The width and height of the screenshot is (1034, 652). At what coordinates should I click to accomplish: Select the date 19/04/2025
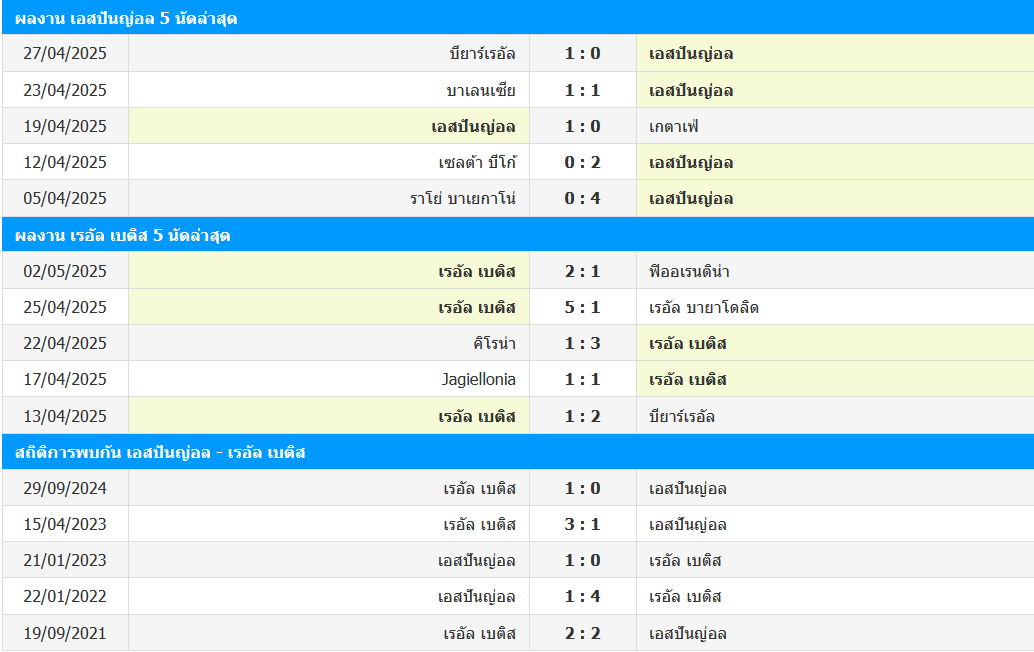pos(65,127)
